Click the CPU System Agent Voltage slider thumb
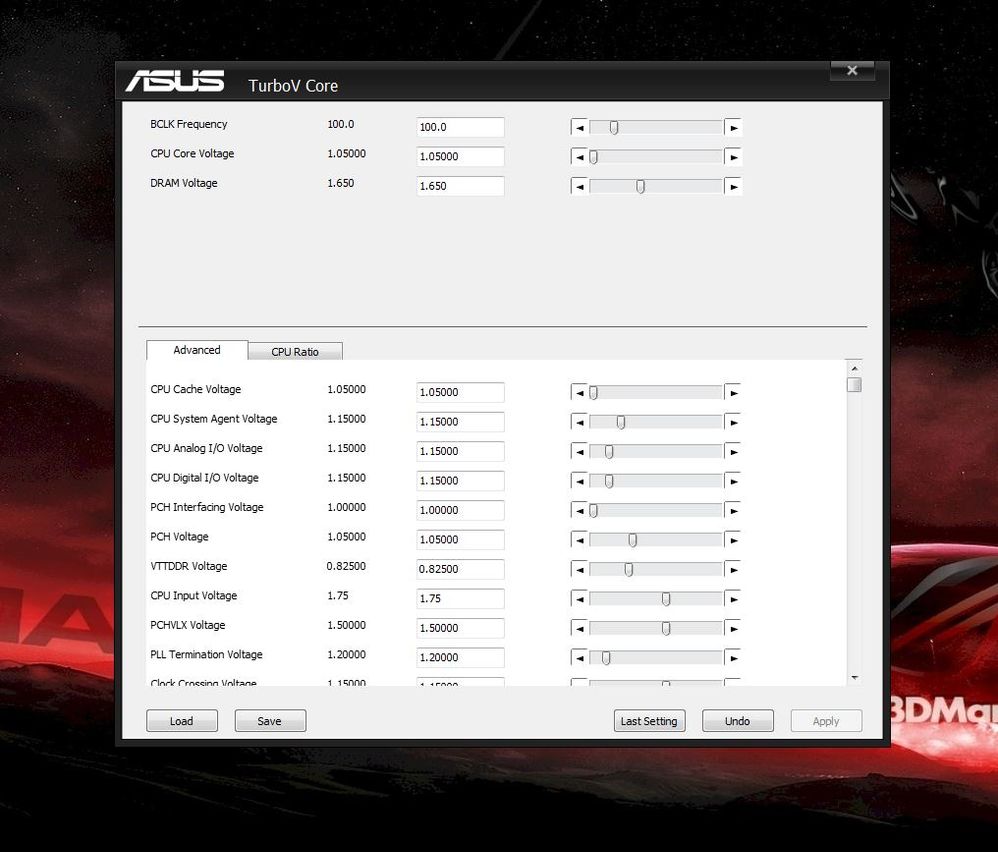 621,422
